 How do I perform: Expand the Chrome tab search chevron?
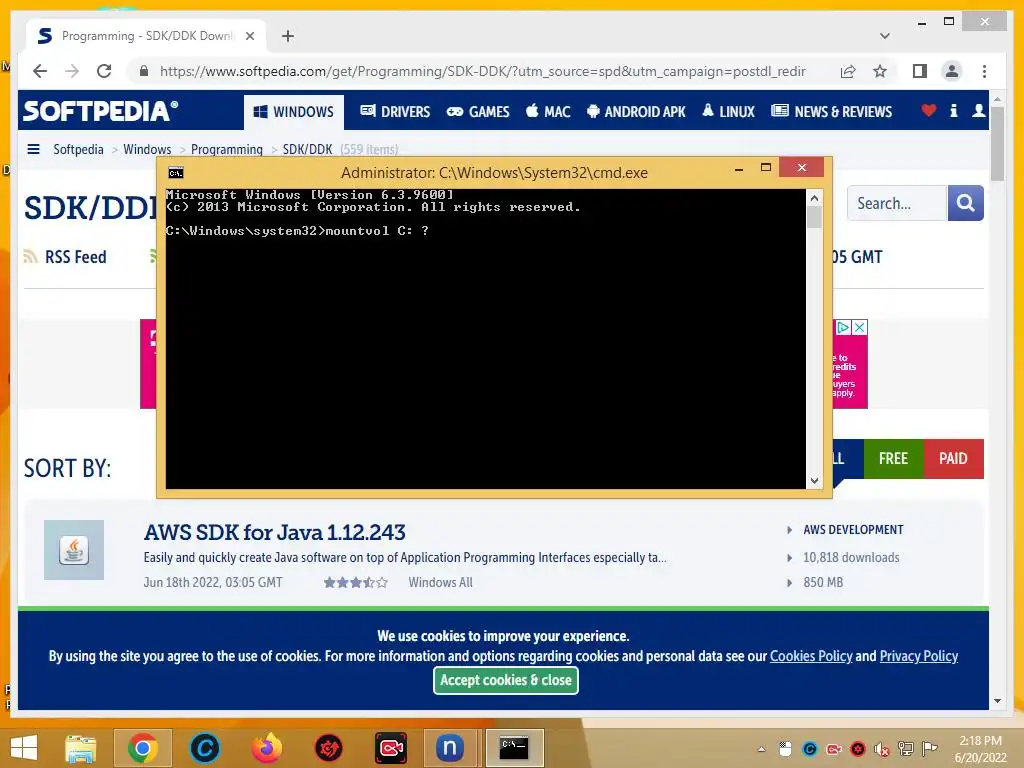[884, 36]
